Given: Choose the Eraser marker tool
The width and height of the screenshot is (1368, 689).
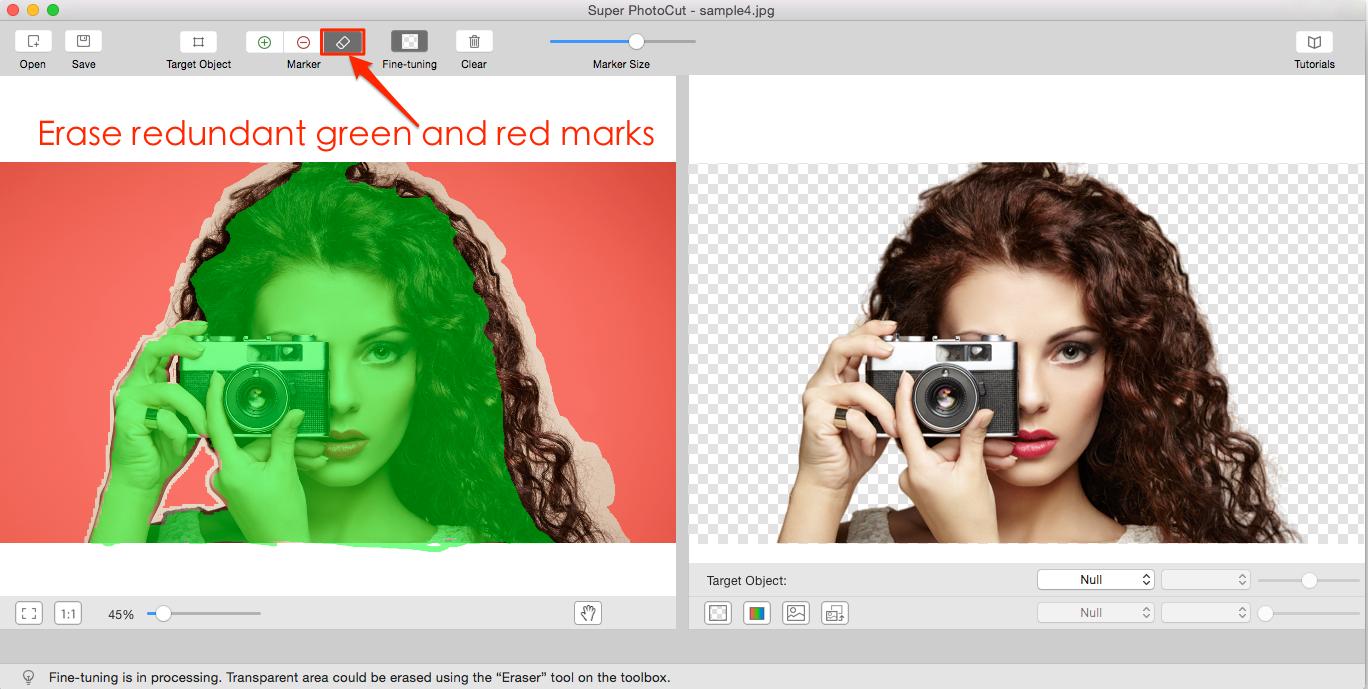Looking at the screenshot, I should click(342, 42).
